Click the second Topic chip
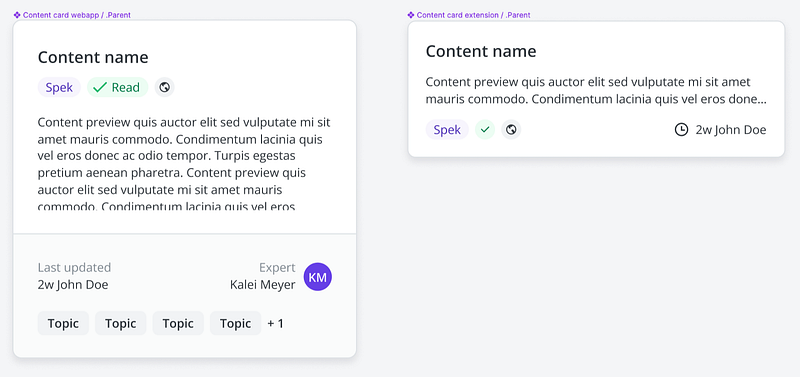Screen dimensions: 800x377 coord(120,323)
